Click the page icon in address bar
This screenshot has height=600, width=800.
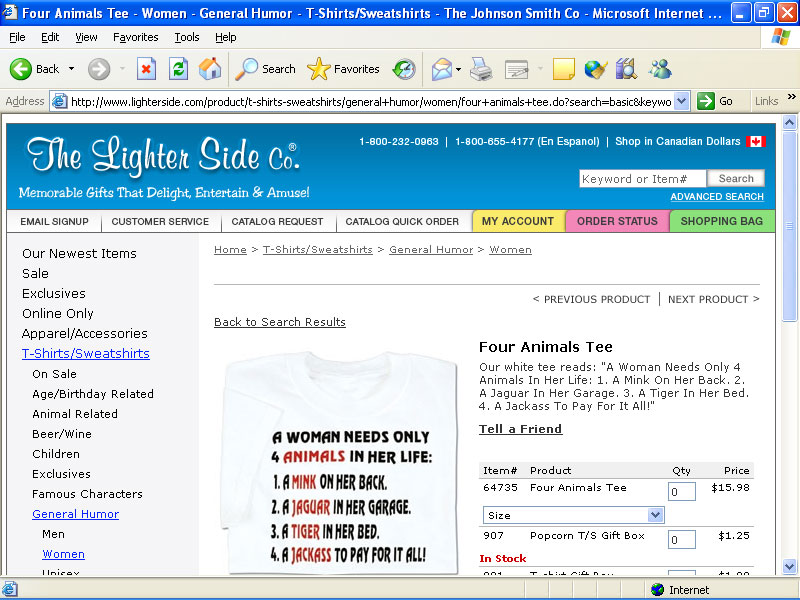(60, 101)
